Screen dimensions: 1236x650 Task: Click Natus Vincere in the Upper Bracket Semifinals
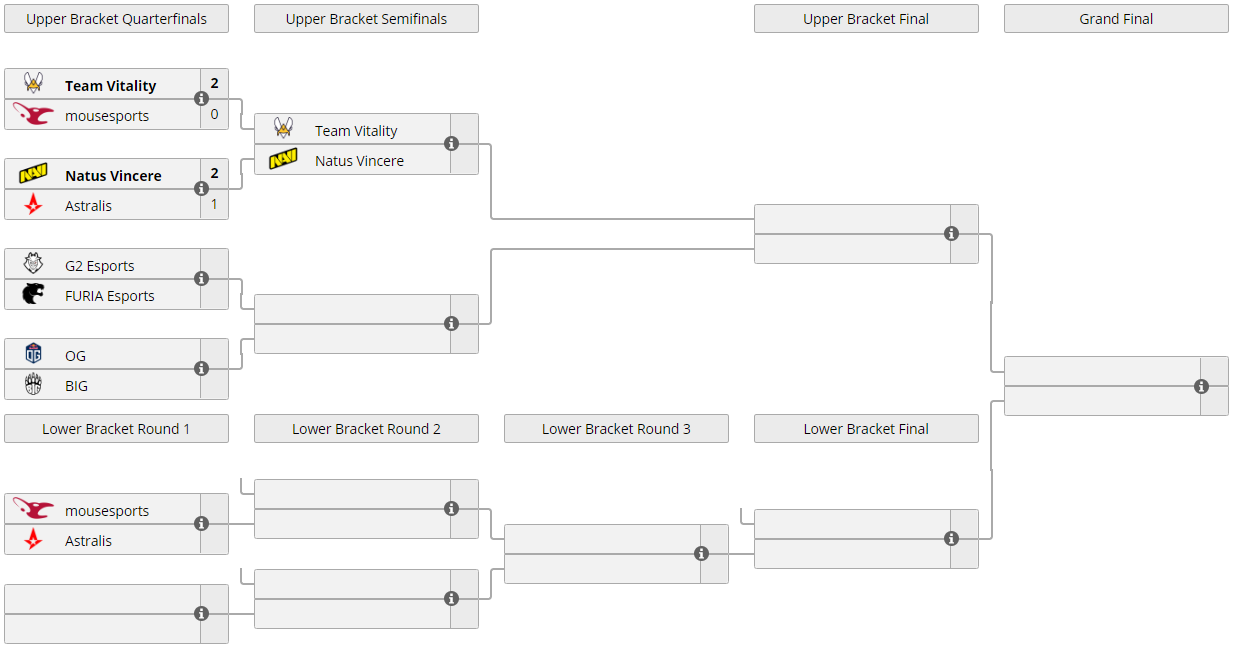pos(359,161)
